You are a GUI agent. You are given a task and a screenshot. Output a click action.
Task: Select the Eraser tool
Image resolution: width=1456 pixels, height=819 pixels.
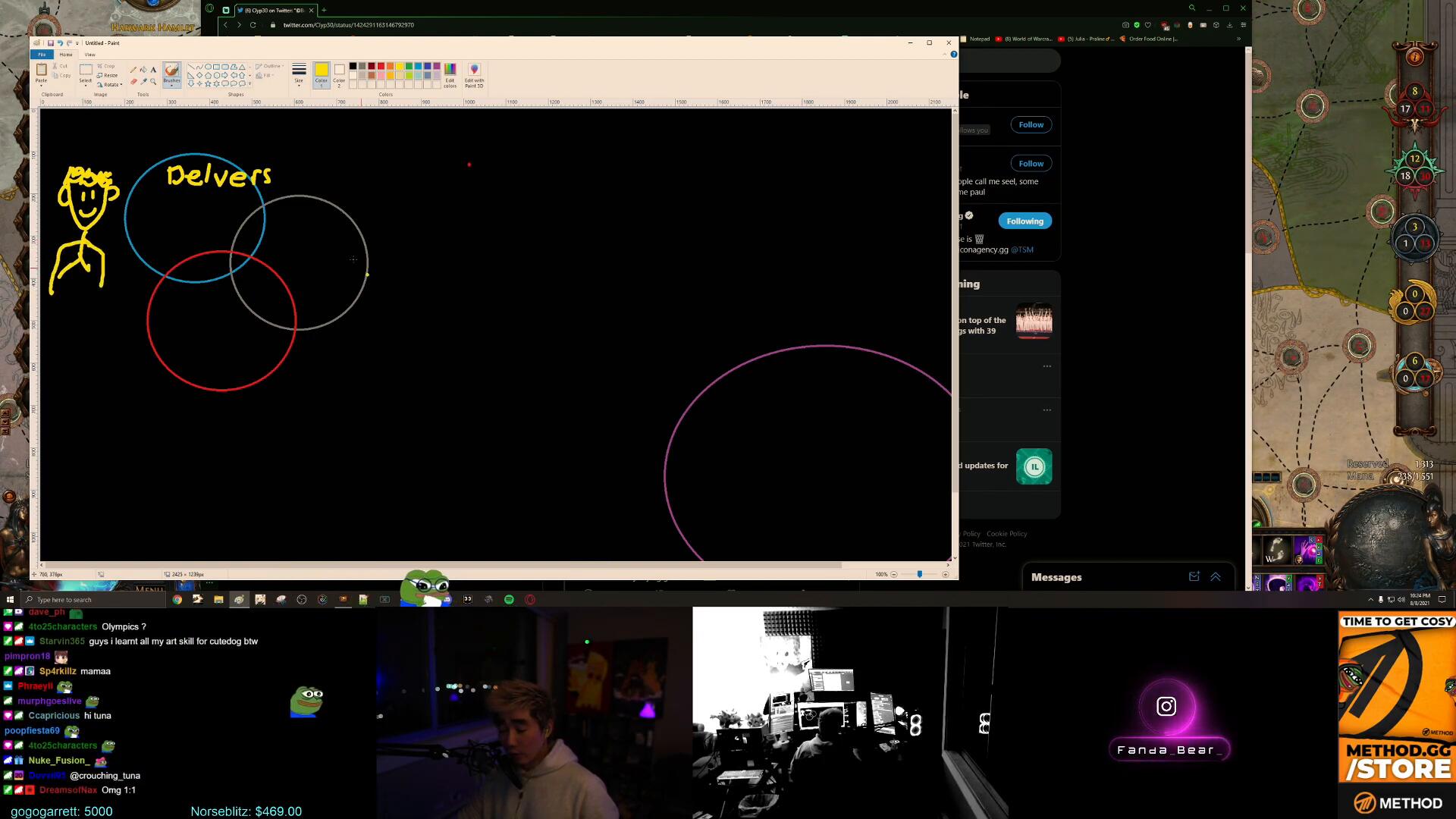[x=133, y=82]
